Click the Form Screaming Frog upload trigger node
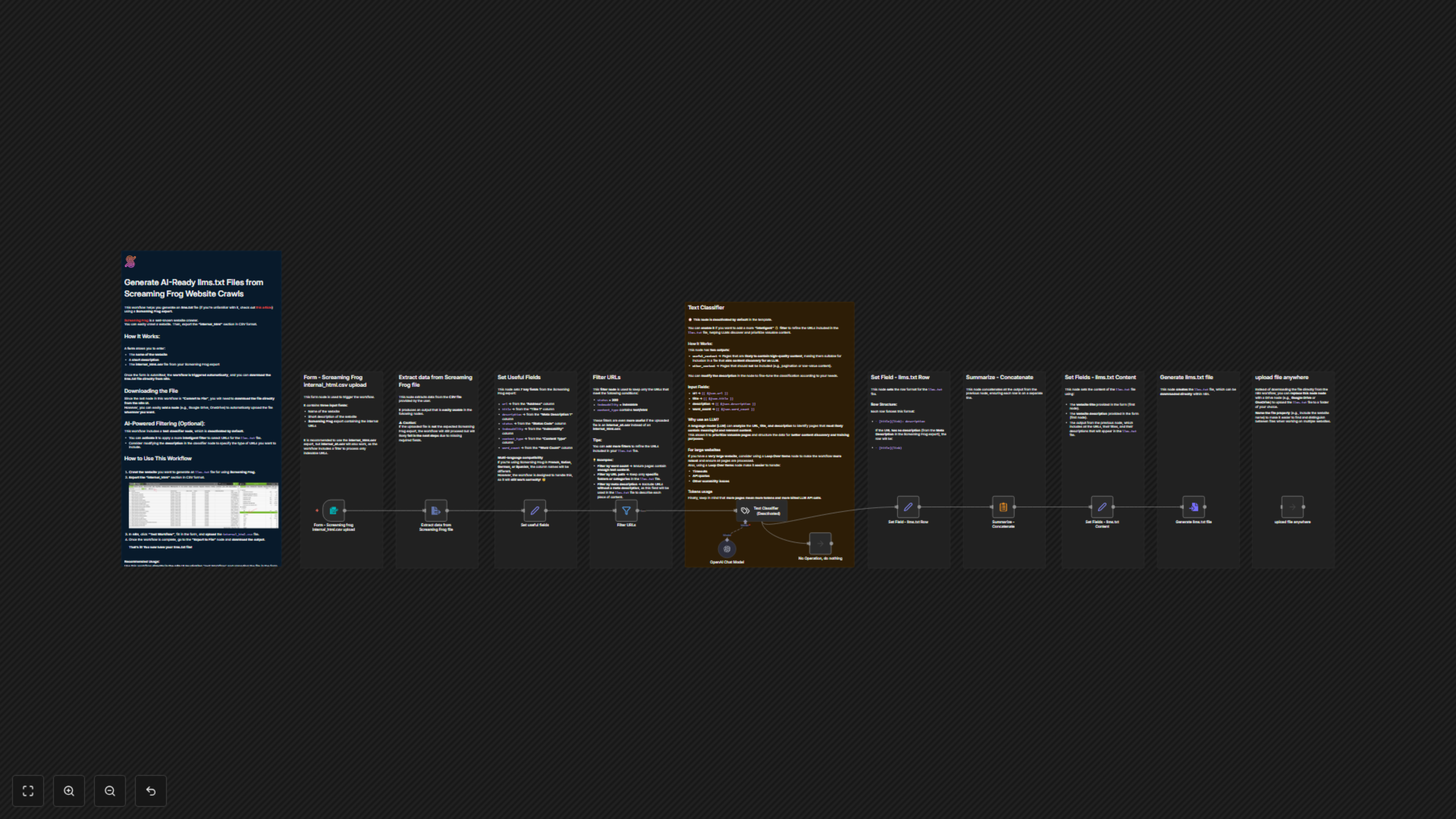Viewport: 1456px width, 819px height. click(x=334, y=510)
